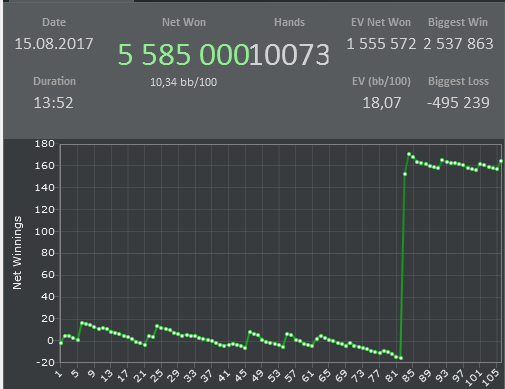Click the Net Winnings axis title
The height and width of the screenshot is (389, 505).
tap(17, 253)
